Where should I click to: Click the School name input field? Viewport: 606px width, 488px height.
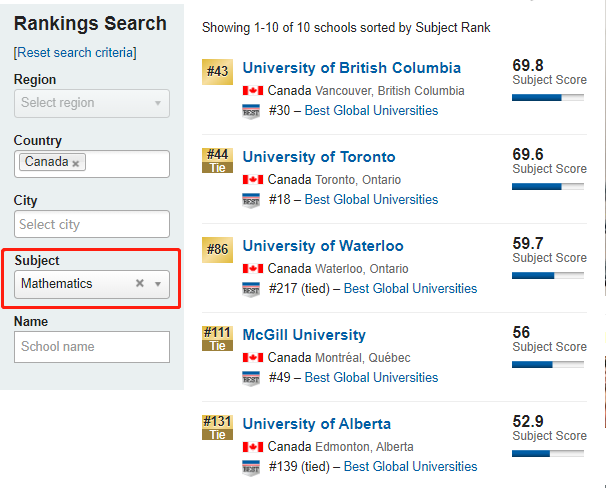(x=92, y=347)
